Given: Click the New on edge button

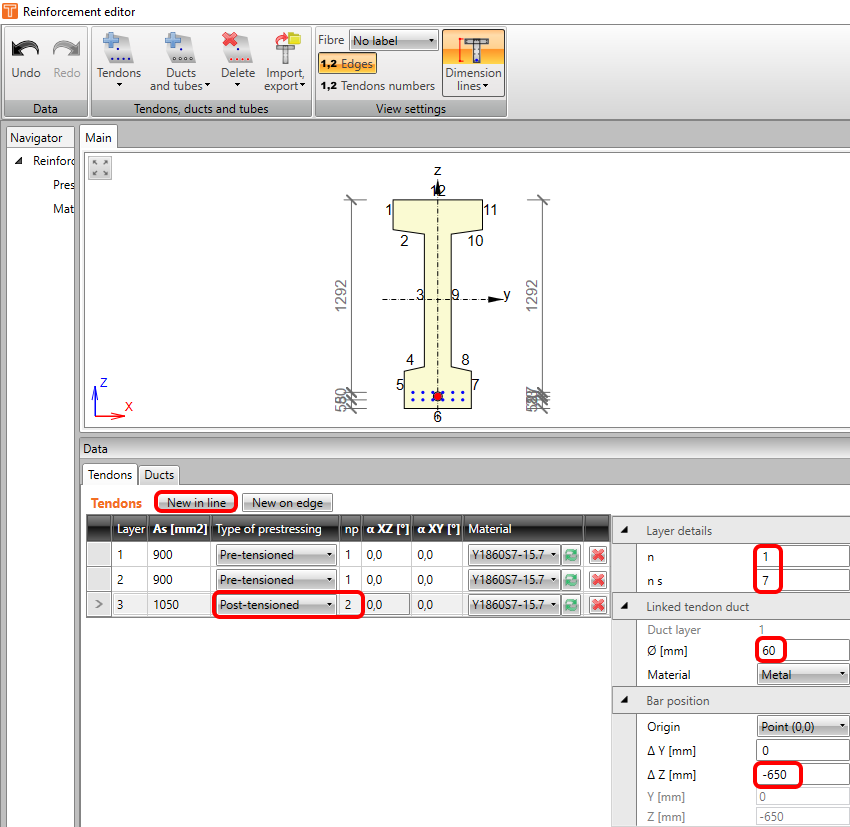Looking at the screenshot, I should (x=288, y=503).
